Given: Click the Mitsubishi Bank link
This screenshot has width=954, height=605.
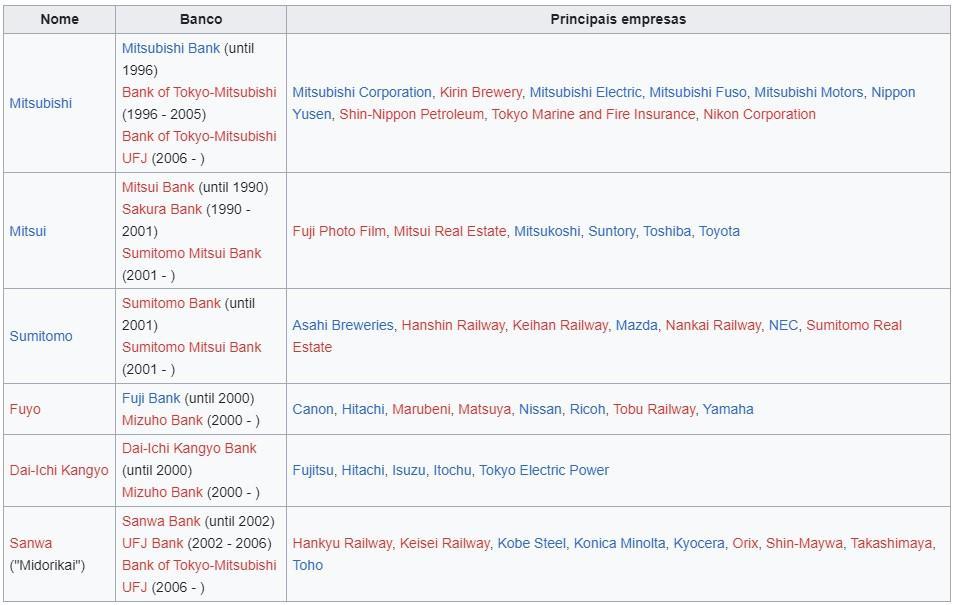Looking at the screenshot, I should (x=171, y=49).
